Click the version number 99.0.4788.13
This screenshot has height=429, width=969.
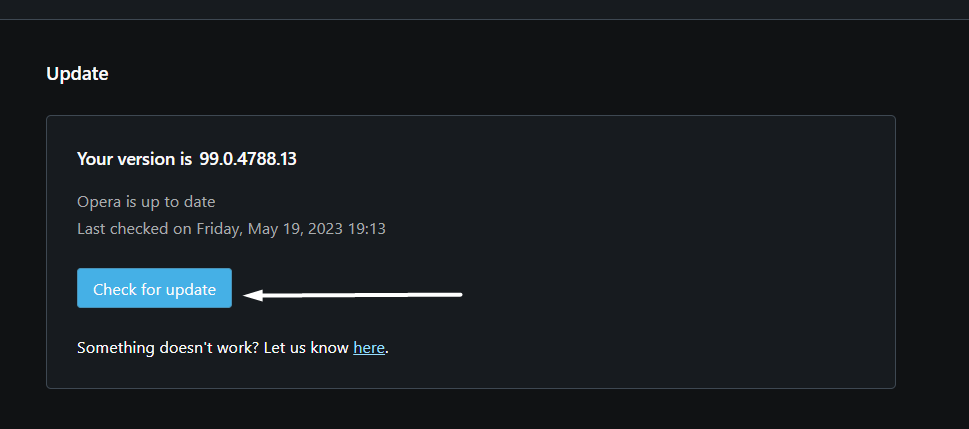pyautogui.click(x=247, y=159)
